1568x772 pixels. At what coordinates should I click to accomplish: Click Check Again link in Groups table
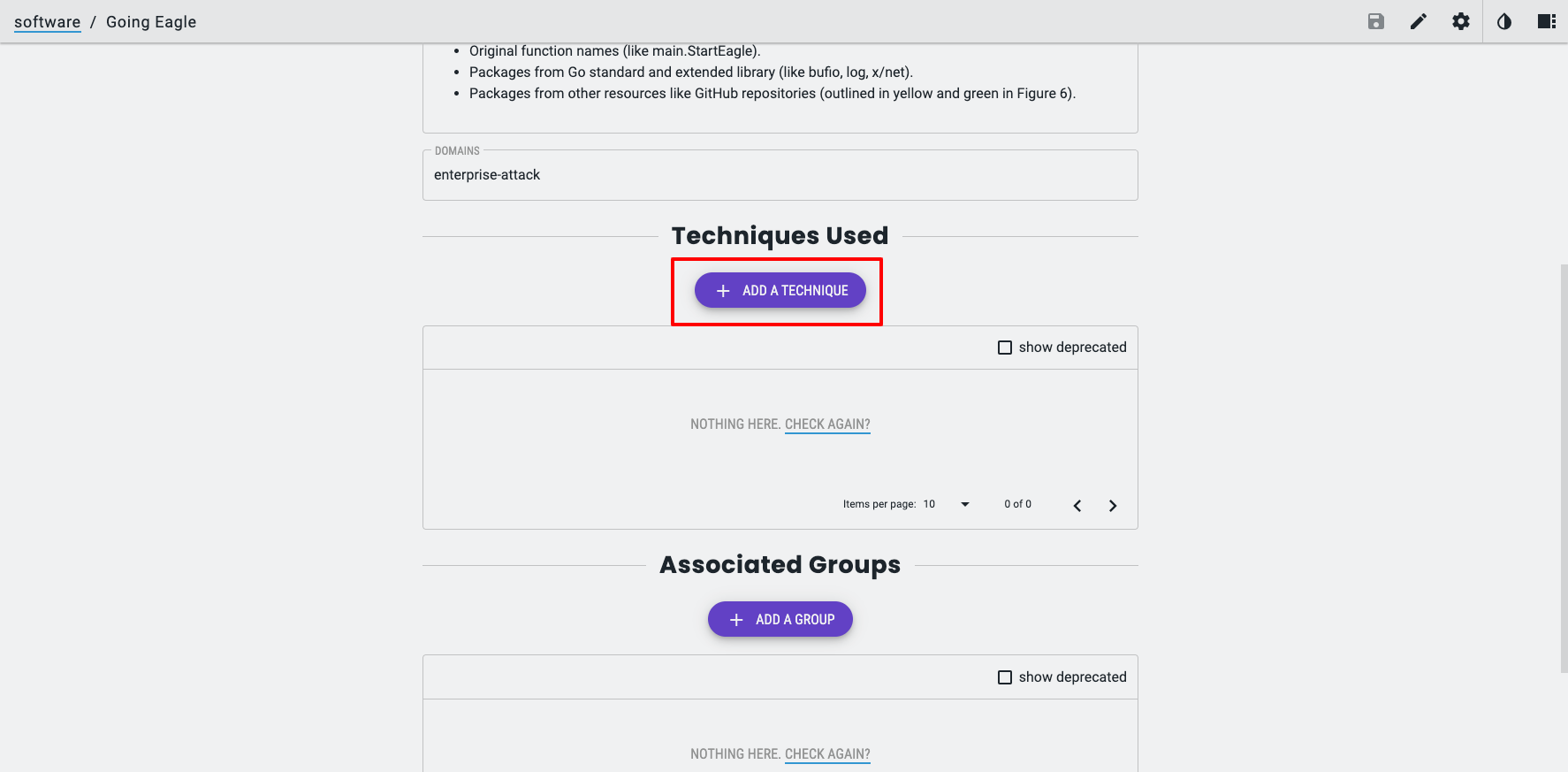(827, 754)
